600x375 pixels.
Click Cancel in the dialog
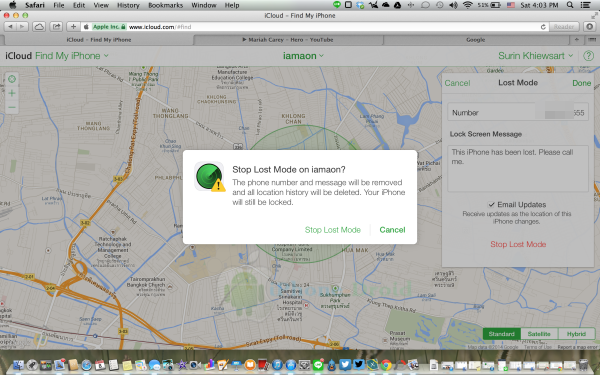392,230
